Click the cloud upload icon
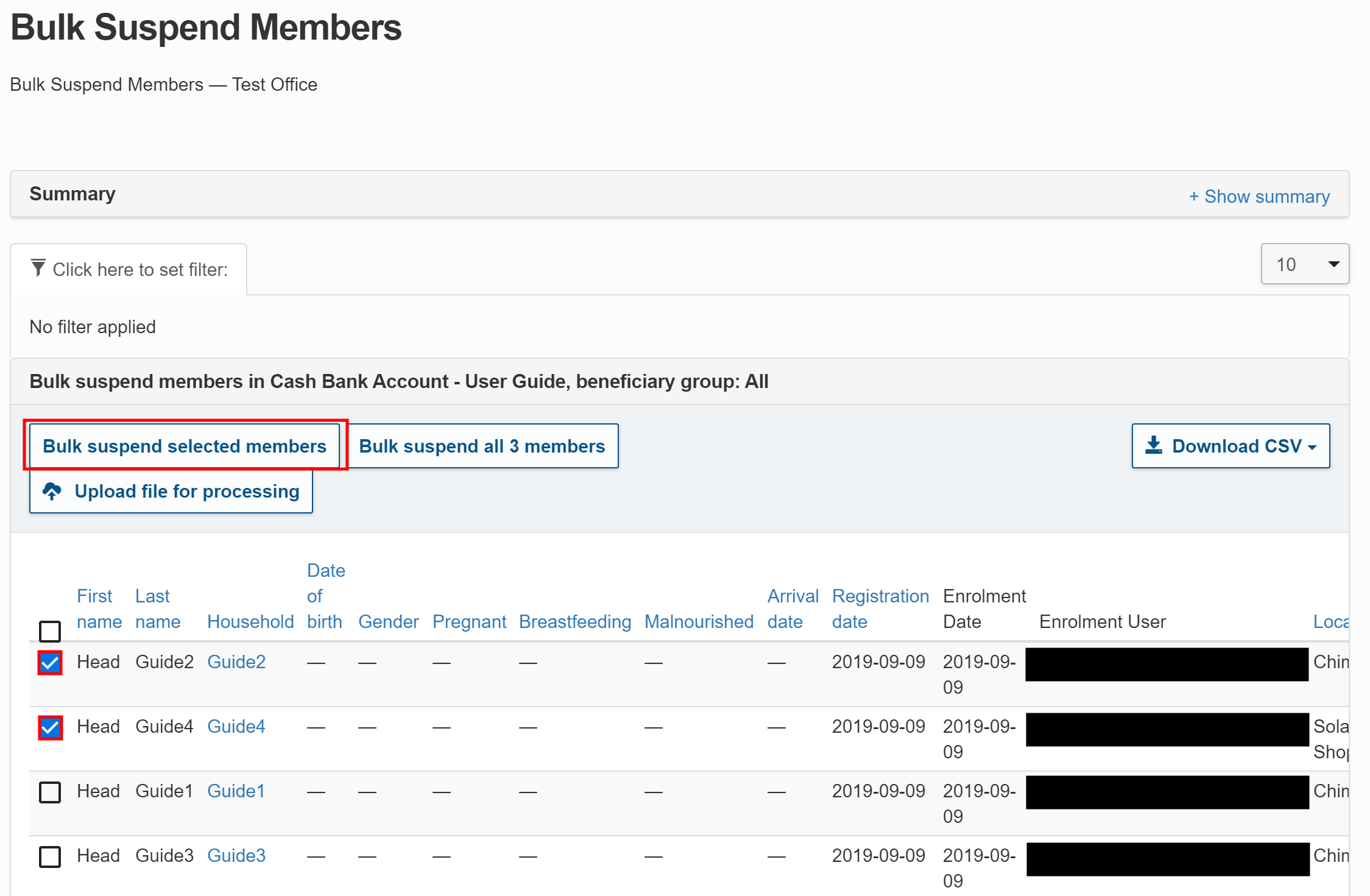 click(x=52, y=491)
